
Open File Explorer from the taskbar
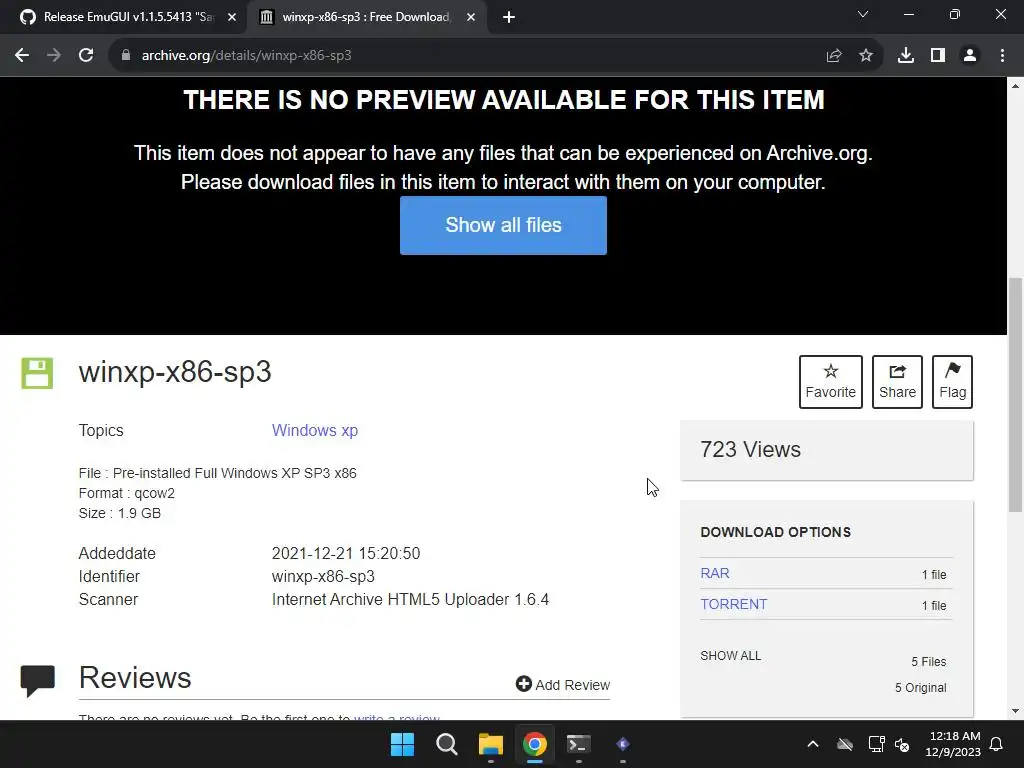490,744
